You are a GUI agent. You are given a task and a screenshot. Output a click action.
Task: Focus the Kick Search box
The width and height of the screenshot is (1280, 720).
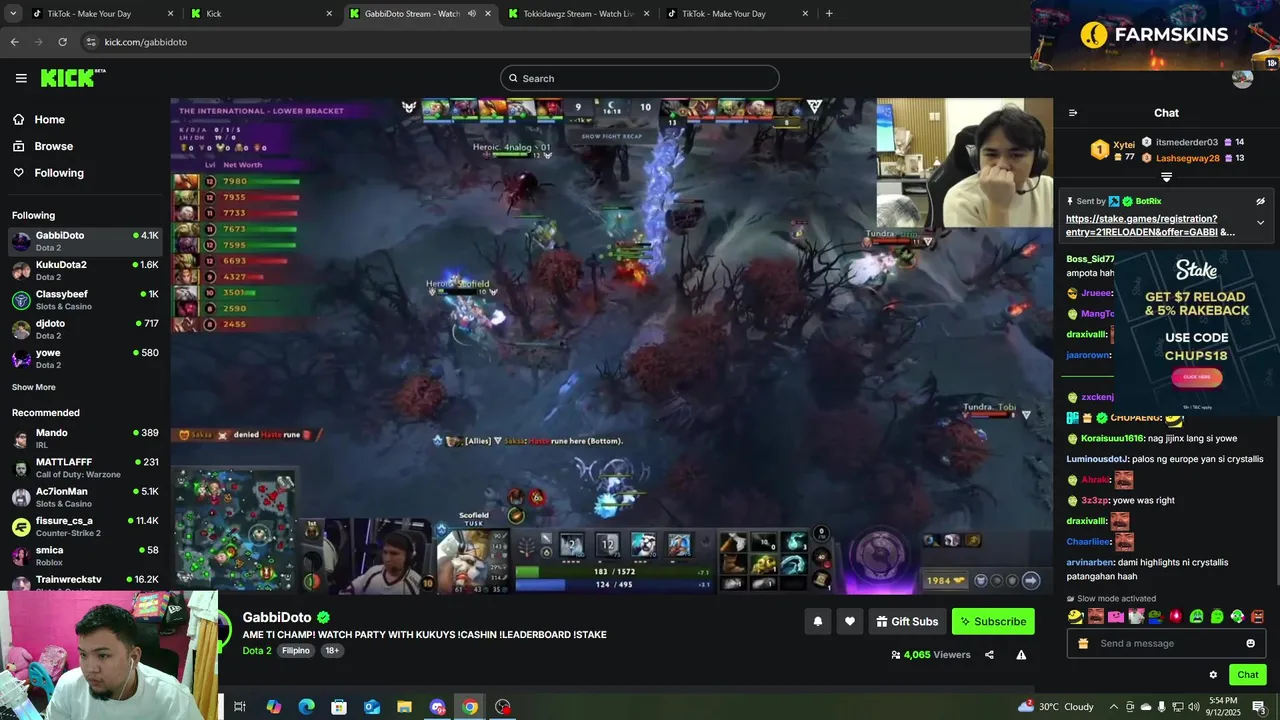640,78
